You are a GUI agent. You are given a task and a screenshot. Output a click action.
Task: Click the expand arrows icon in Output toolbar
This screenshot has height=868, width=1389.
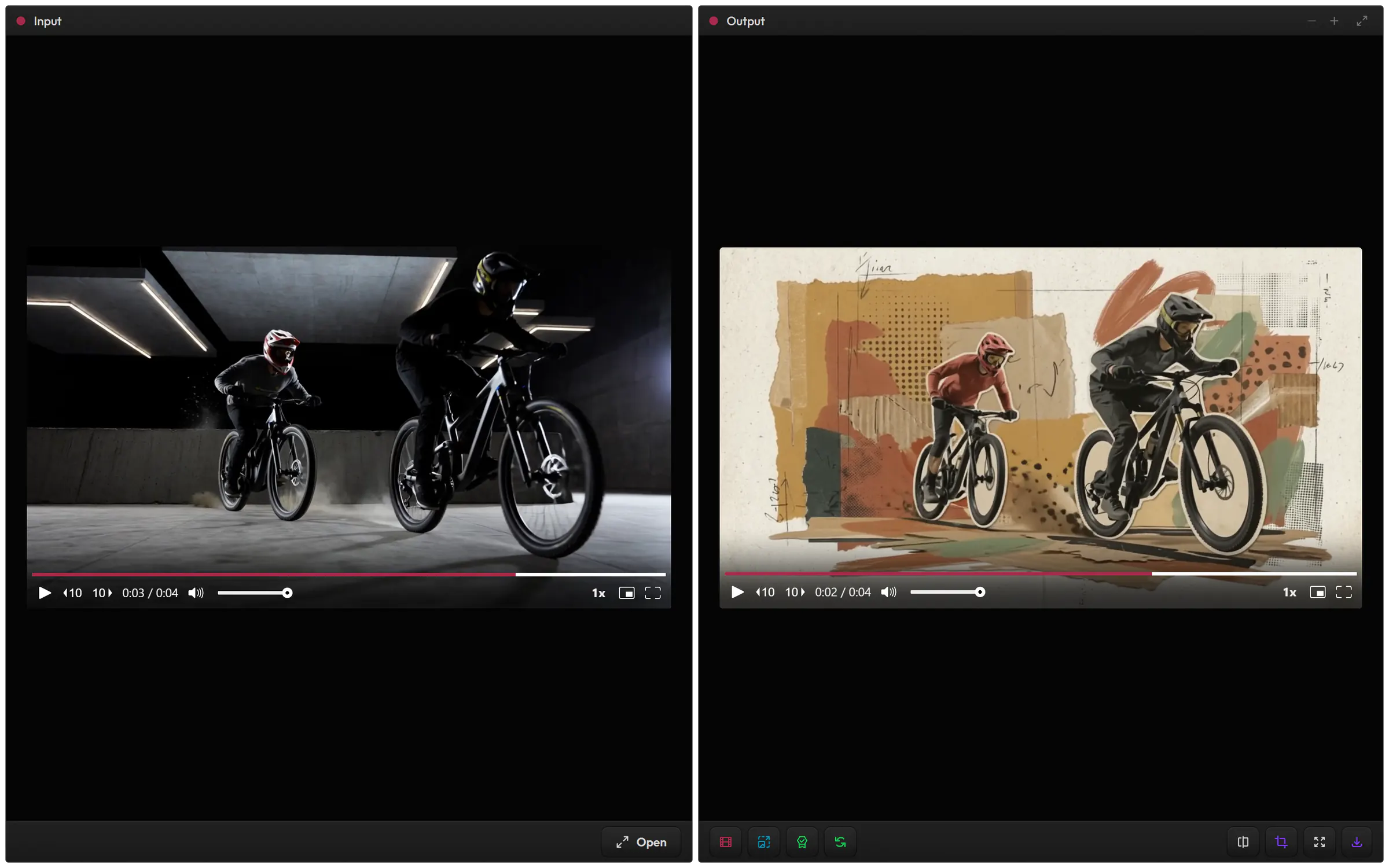[1320, 842]
